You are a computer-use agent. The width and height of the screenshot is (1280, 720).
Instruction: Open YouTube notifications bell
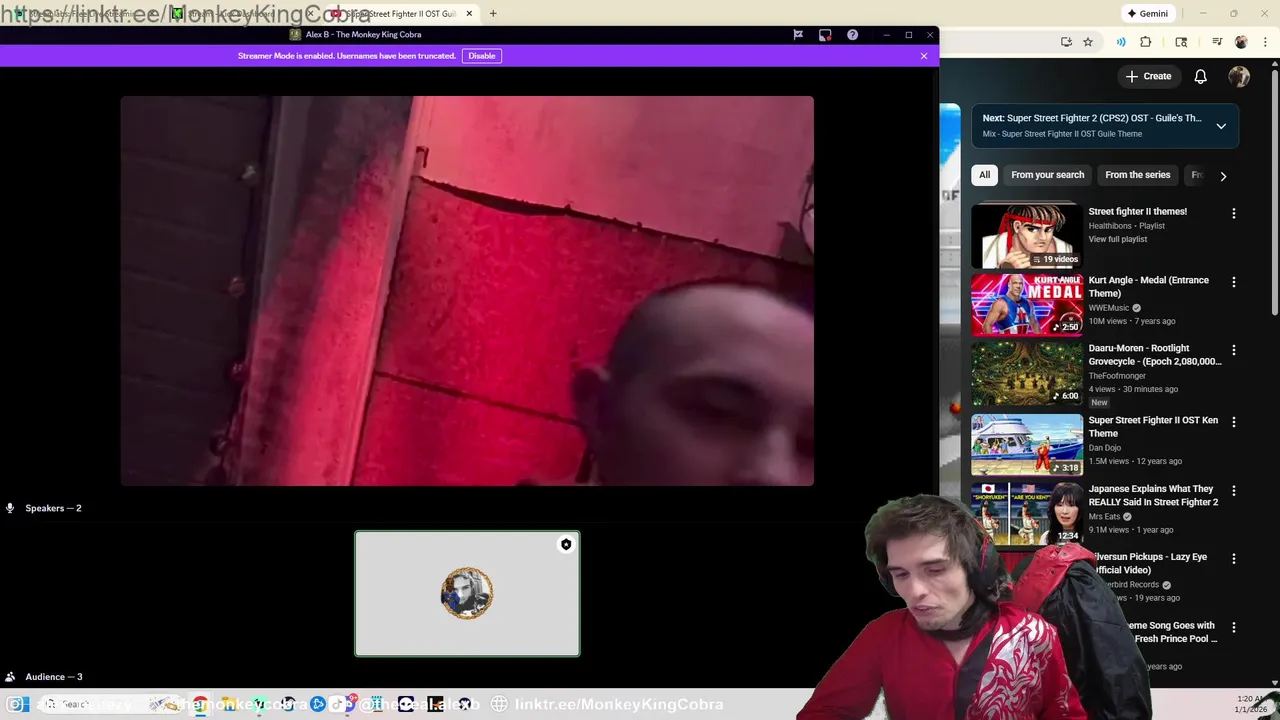pos(1201,76)
